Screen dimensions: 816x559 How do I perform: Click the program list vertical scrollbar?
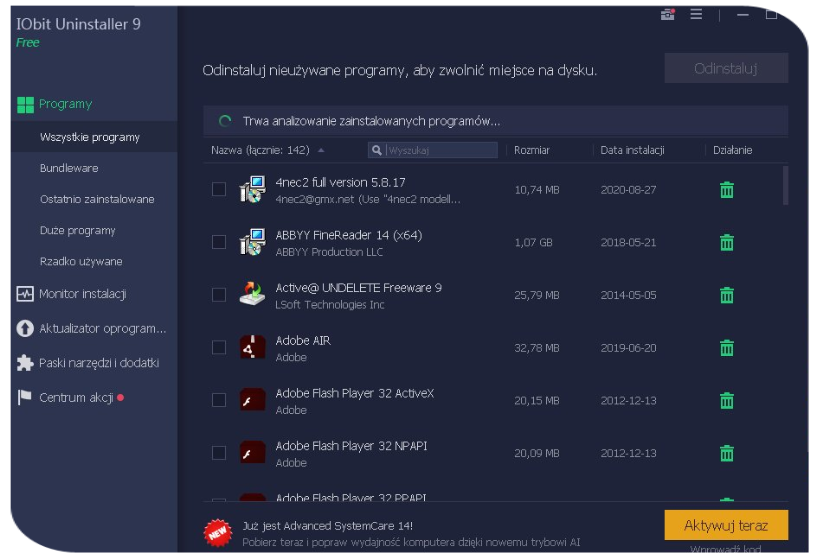pos(785,186)
